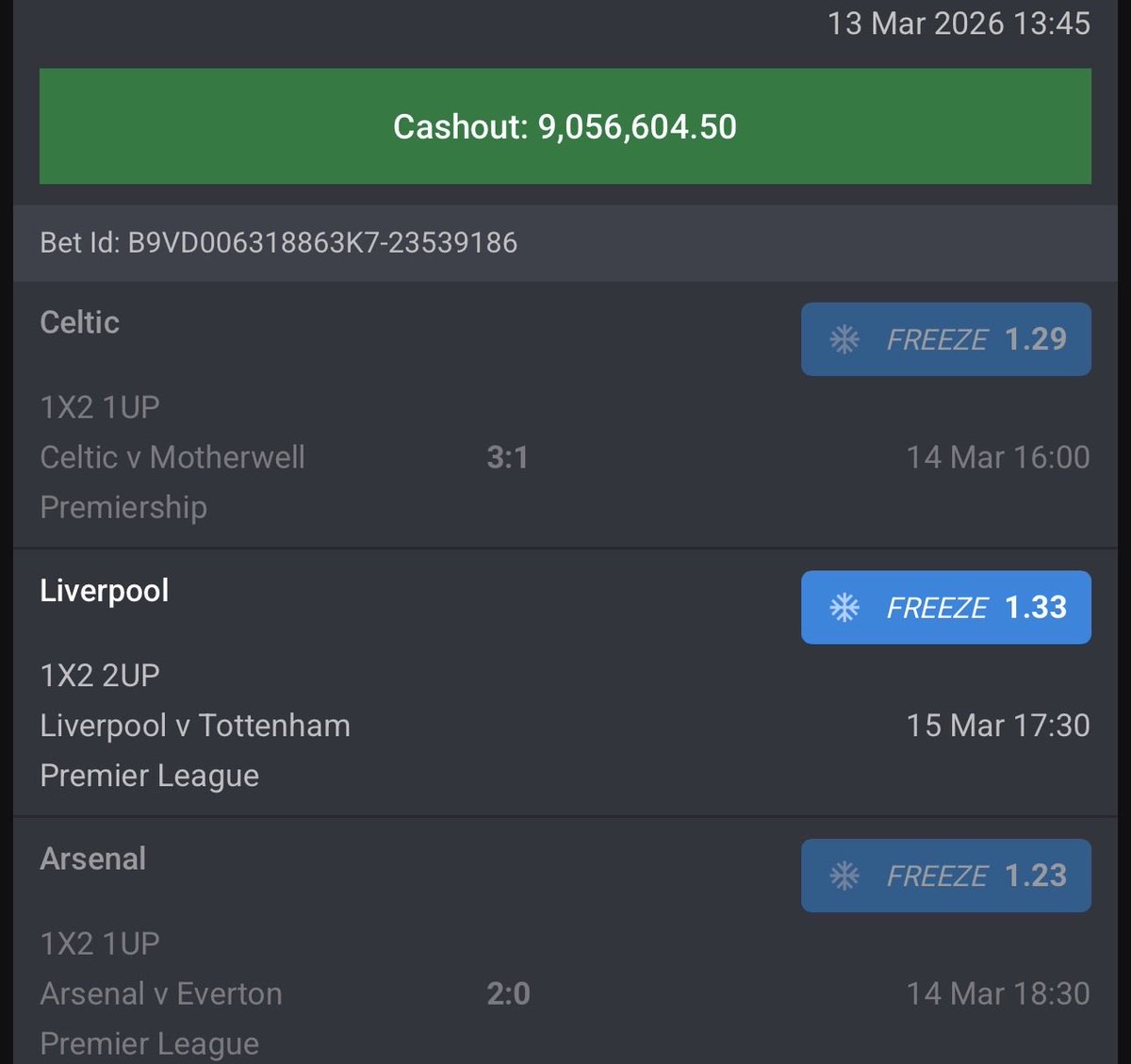
Task: Click the 15 Mar 17:30 kickoff time
Action: tap(998, 726)
